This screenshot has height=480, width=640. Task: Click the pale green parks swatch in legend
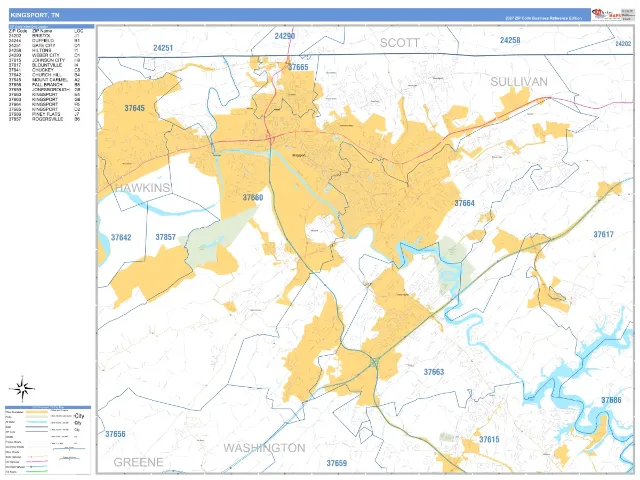pyautogui.click(x=37, y=417)
